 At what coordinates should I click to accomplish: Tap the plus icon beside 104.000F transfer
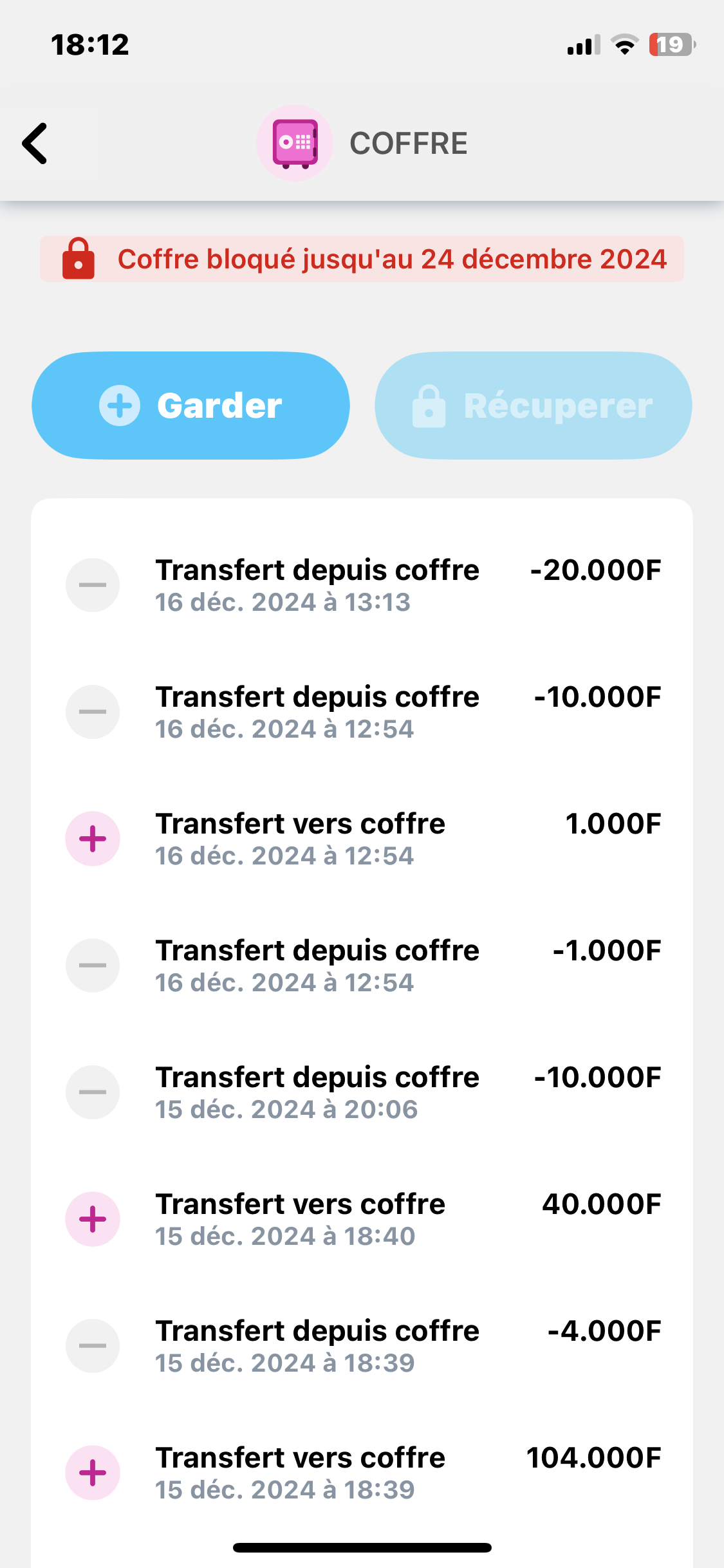coord(93,1473)
